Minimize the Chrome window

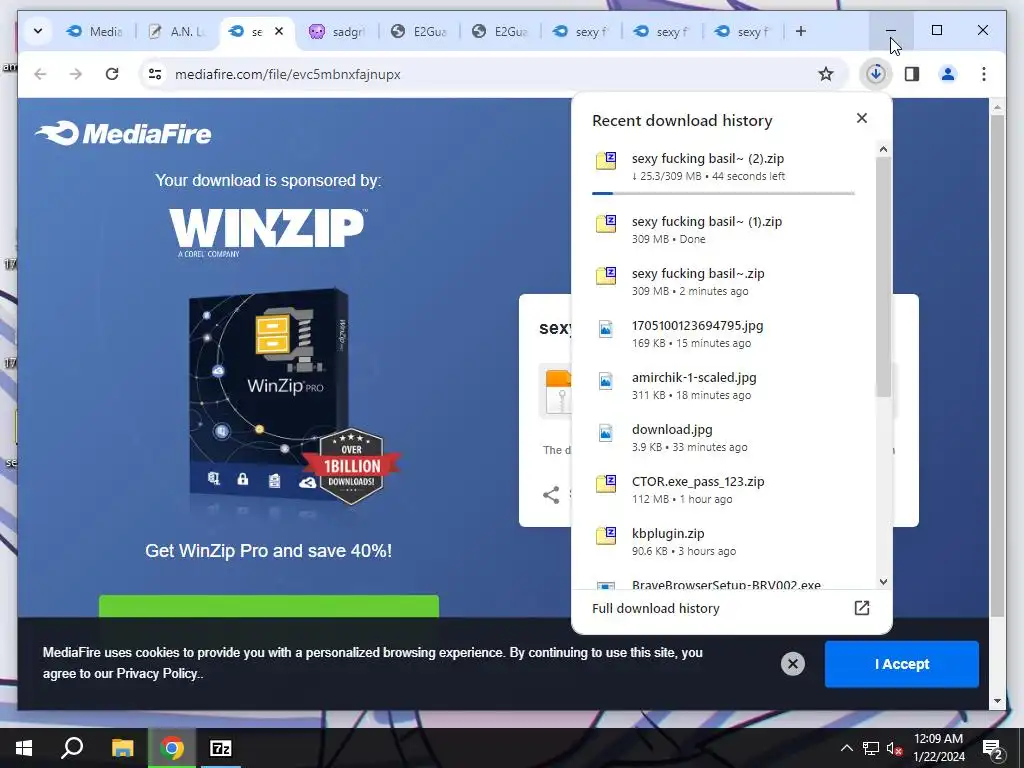891,31
